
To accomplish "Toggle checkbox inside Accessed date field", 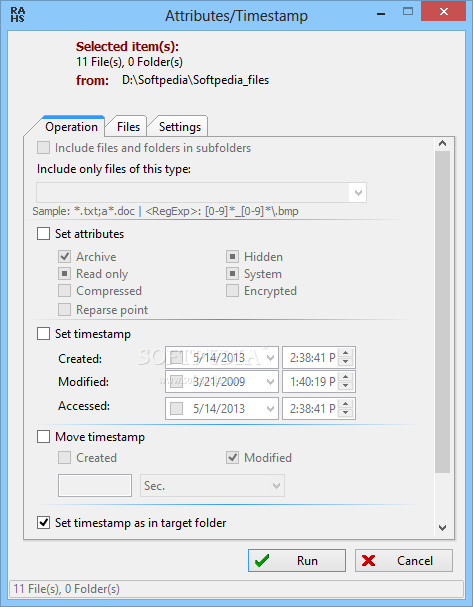I will [177, 408].
